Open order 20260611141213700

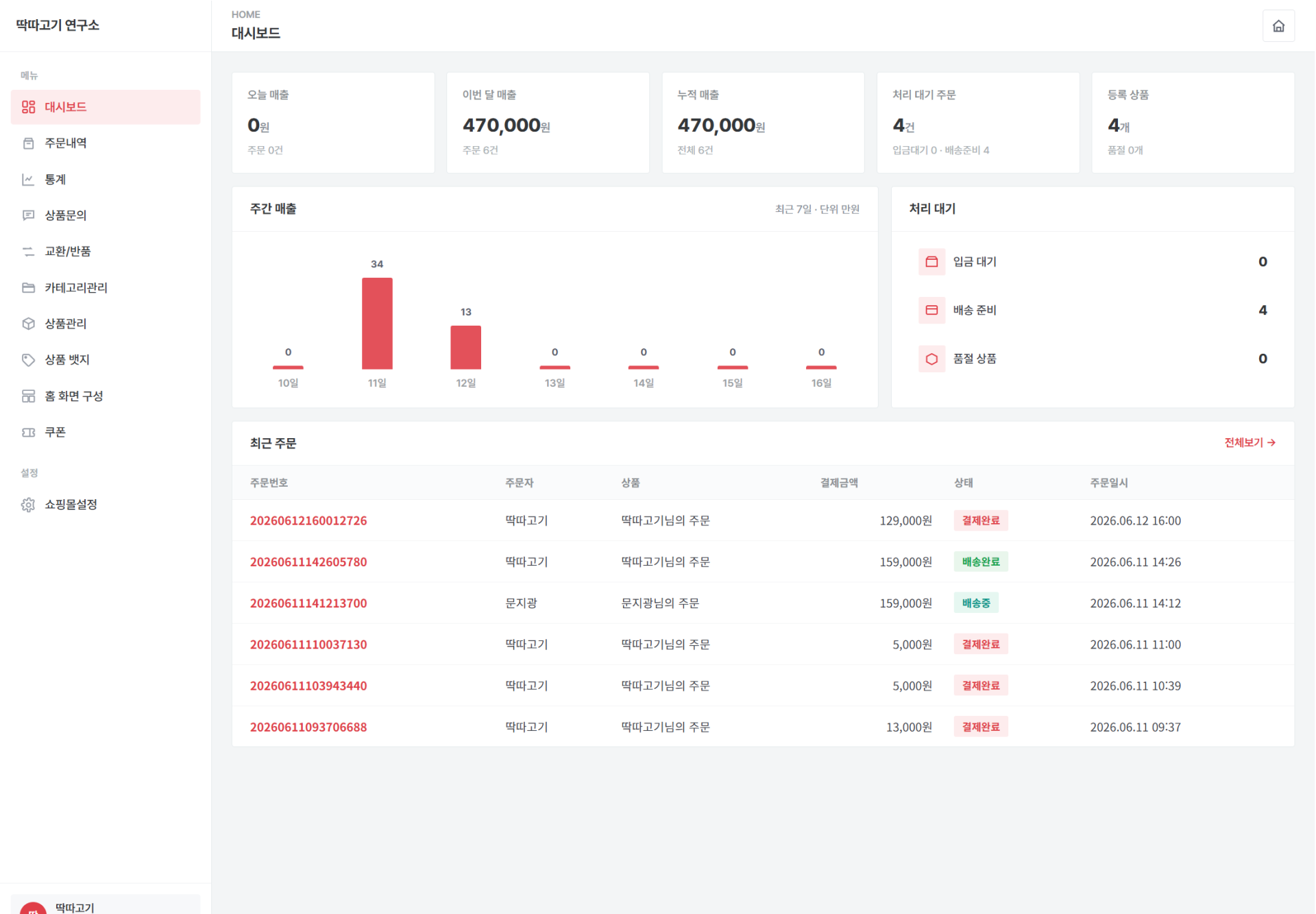[308, 603]
